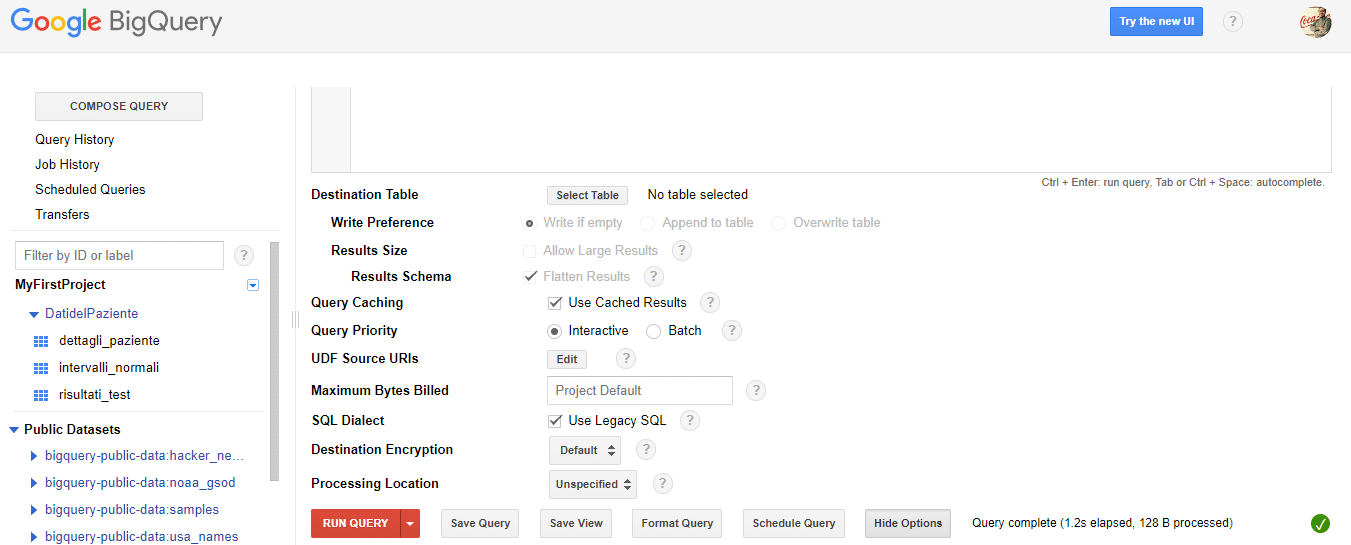Click help icon next to Use Cached Results
Viewport: 1351px width, 545px height.
tap(710, 302)
